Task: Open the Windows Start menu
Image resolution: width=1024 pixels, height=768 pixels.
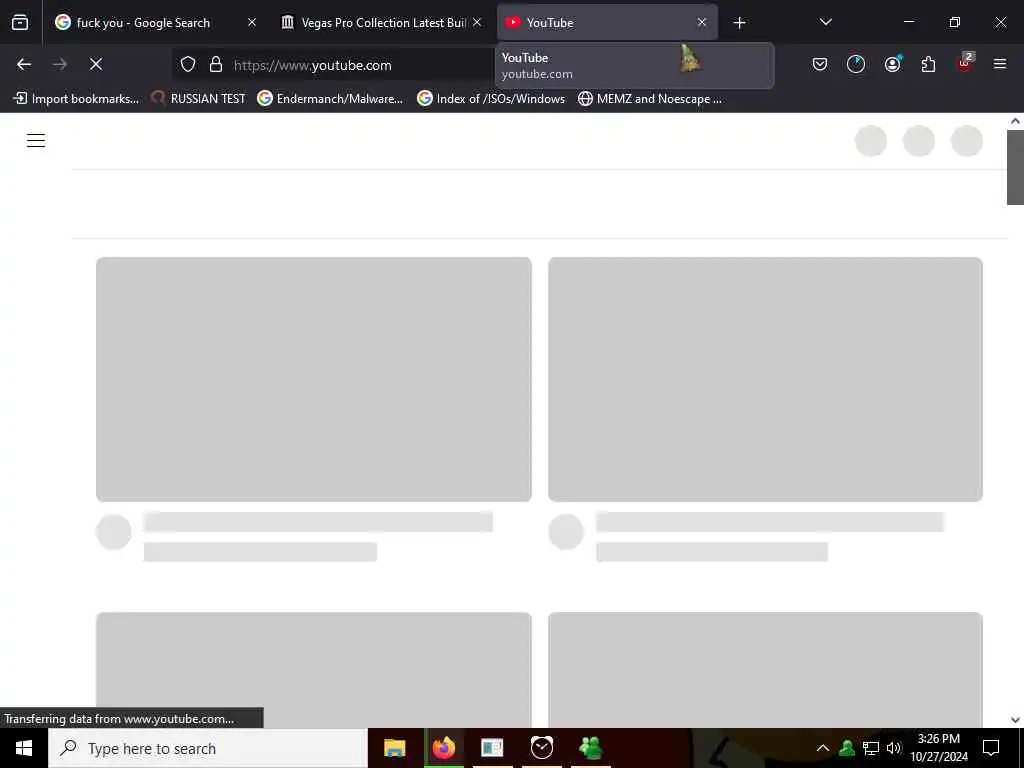Action: (24, 748)
